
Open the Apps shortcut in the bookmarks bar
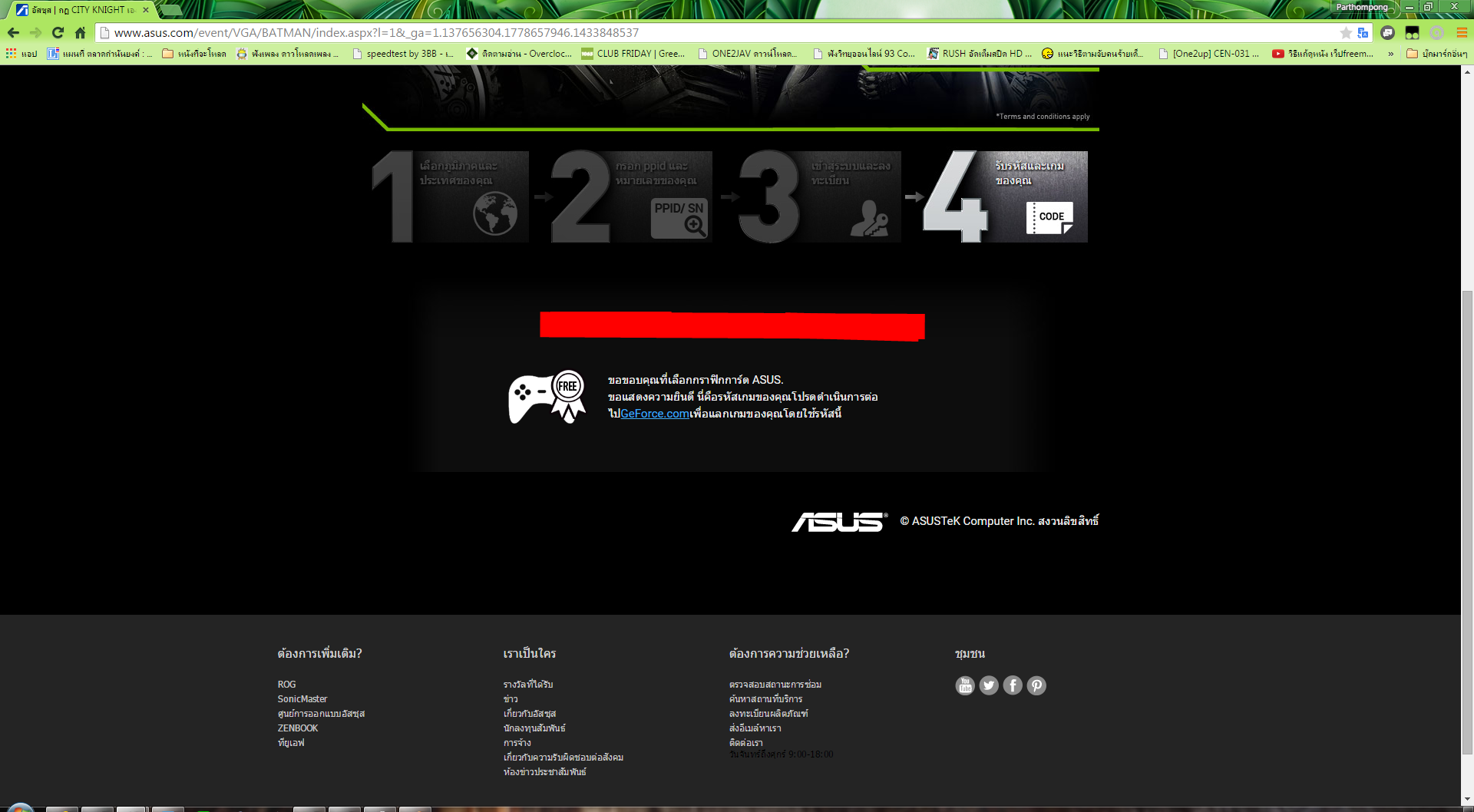21,54
